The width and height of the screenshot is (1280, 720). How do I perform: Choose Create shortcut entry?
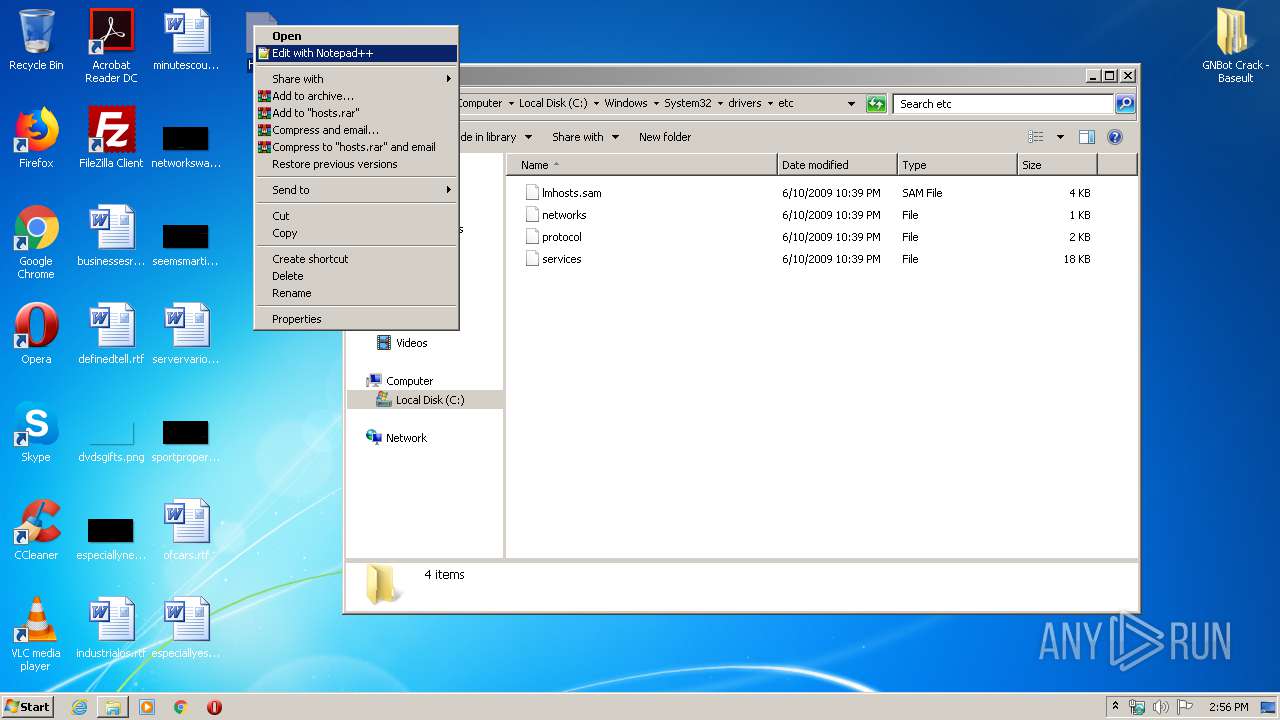(x=356, y=259)
